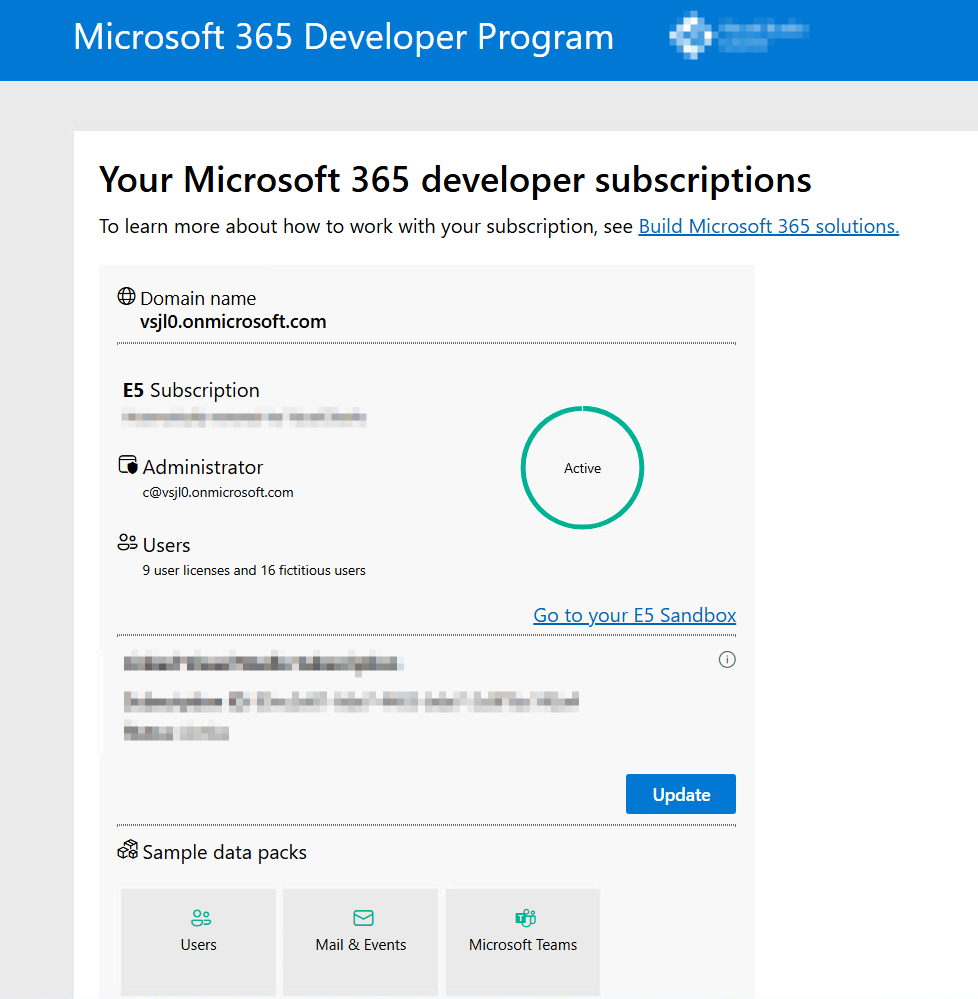This screenshot has width=978, height=999.
Task: Click the Microsoft 365 Developer Program title
Action: coord(343,36)
